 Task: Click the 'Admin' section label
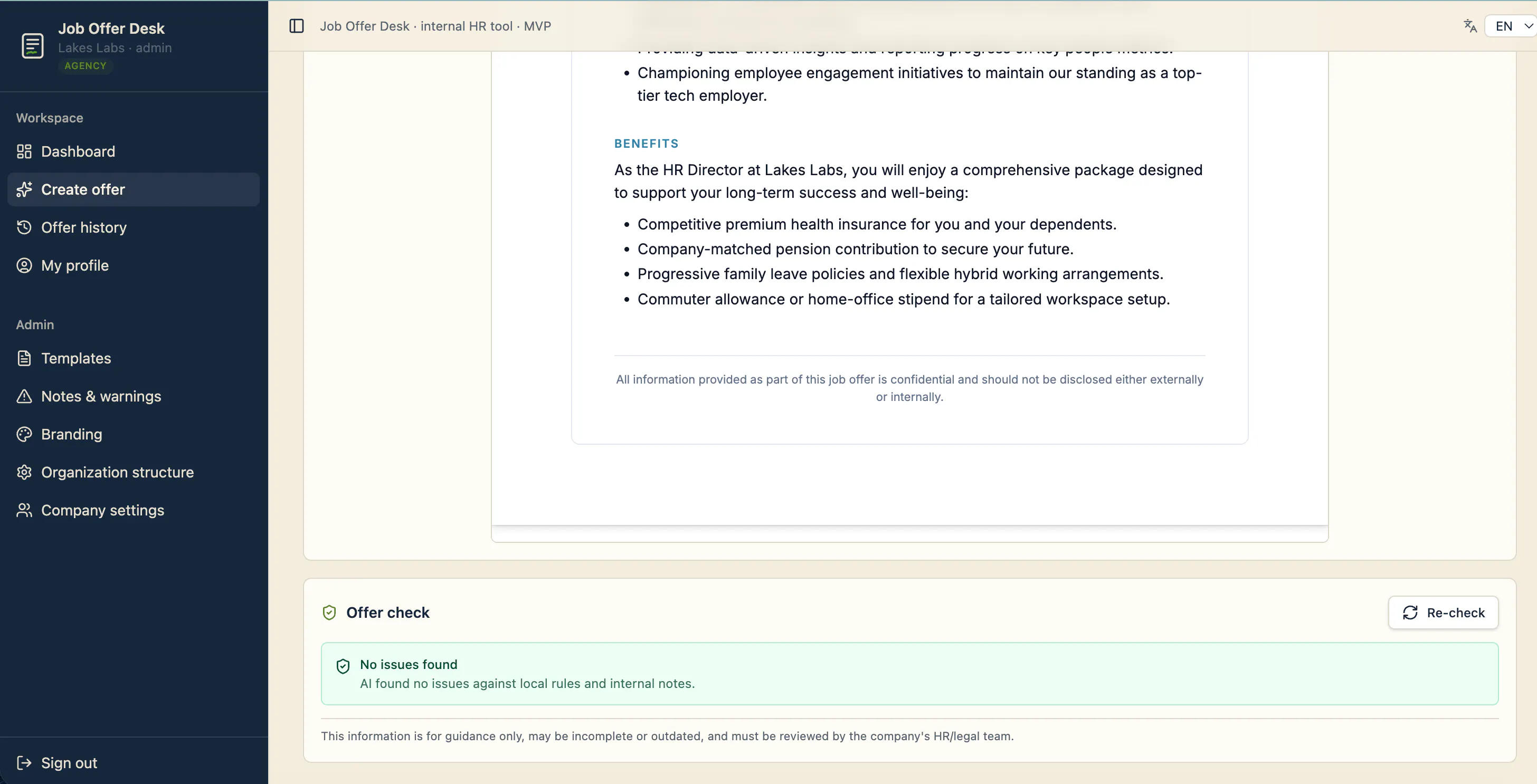coord(35,325)
